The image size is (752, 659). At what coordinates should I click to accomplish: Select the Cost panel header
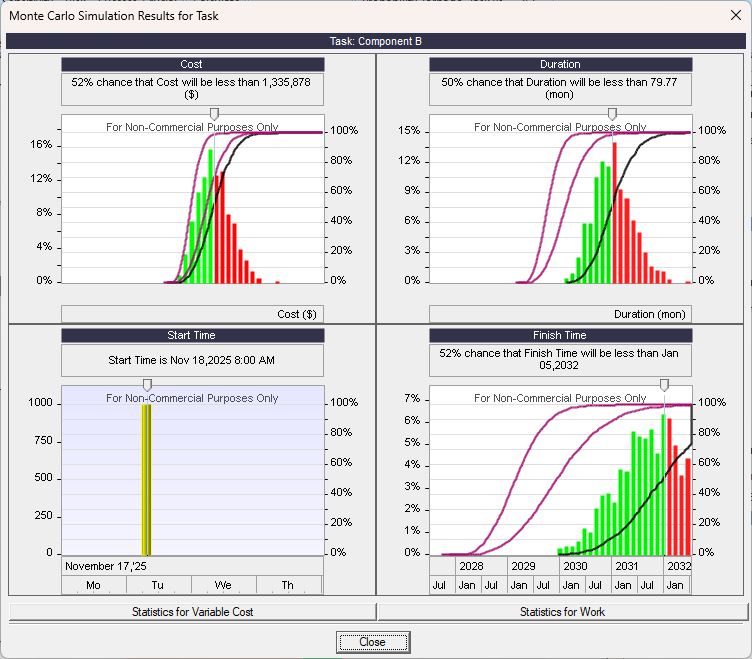pyautogui.click(x=192, y=64)
